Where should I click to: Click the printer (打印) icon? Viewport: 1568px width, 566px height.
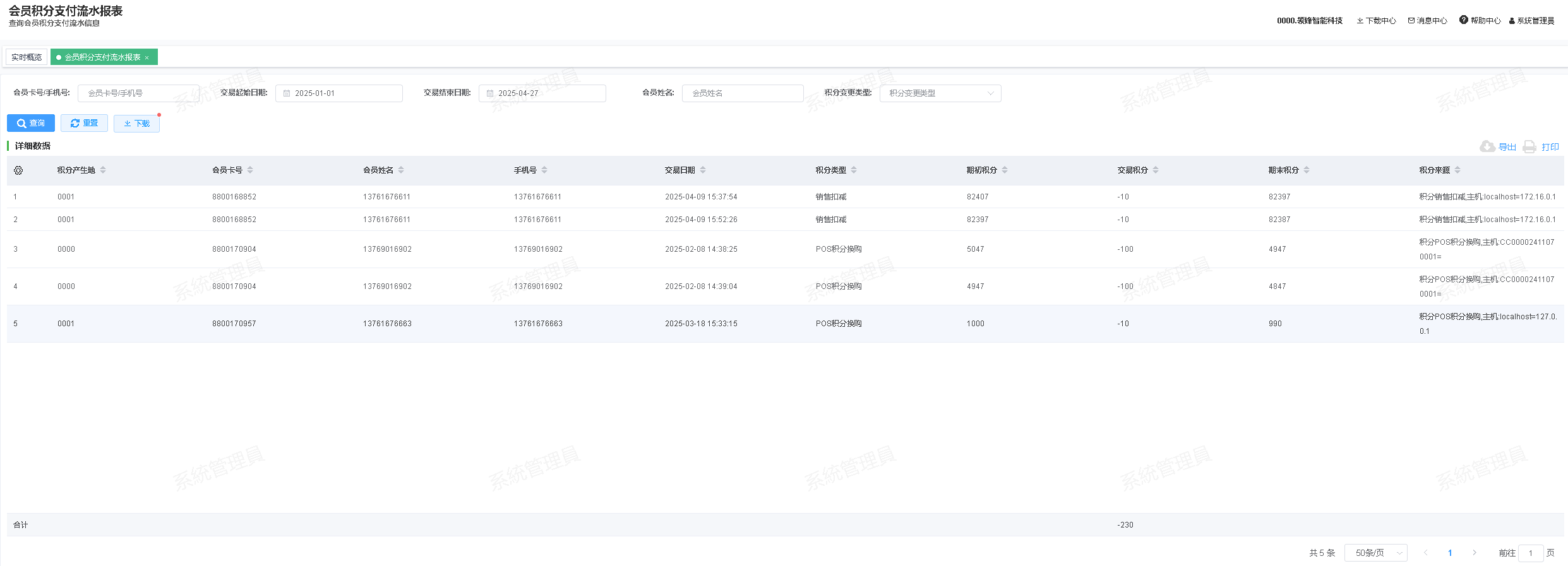click(x=1529, y=147)
